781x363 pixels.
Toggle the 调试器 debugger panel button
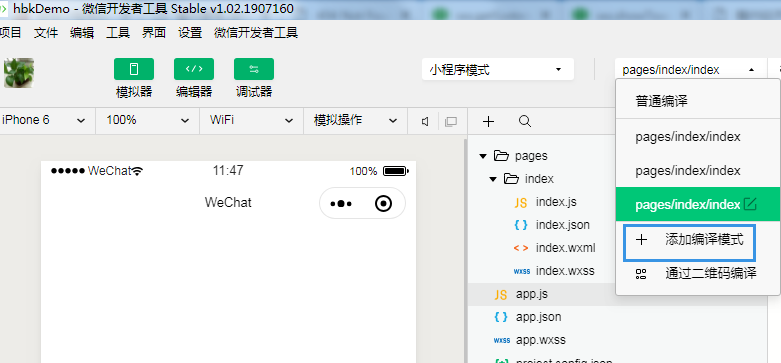(x=254, y=69)
